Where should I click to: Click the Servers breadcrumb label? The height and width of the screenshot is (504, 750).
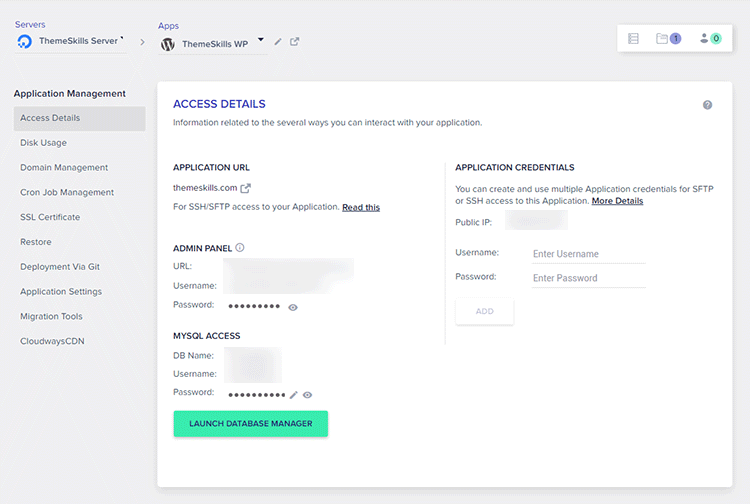coord(30,24)
